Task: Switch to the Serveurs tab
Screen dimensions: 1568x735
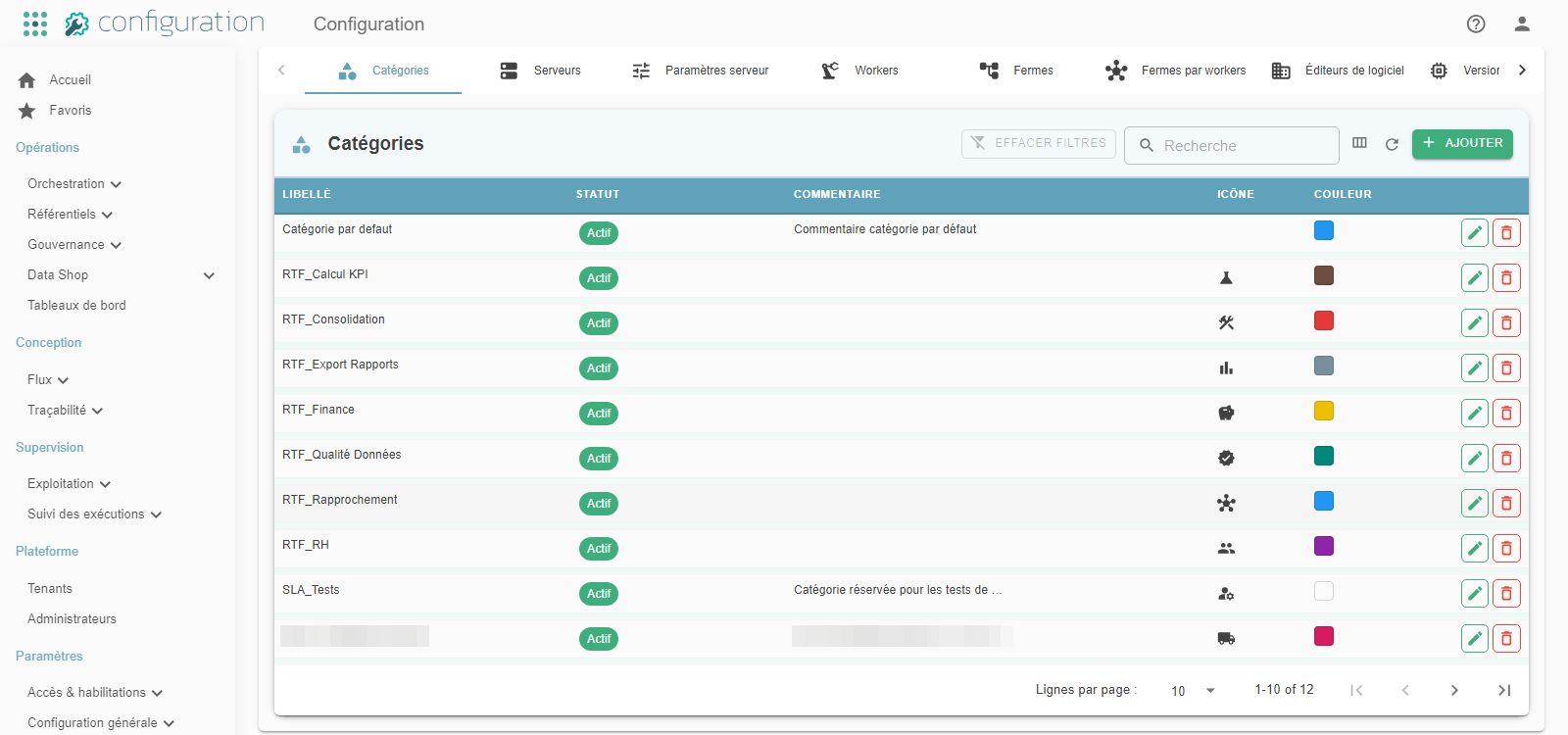Action: coord(540,71)
